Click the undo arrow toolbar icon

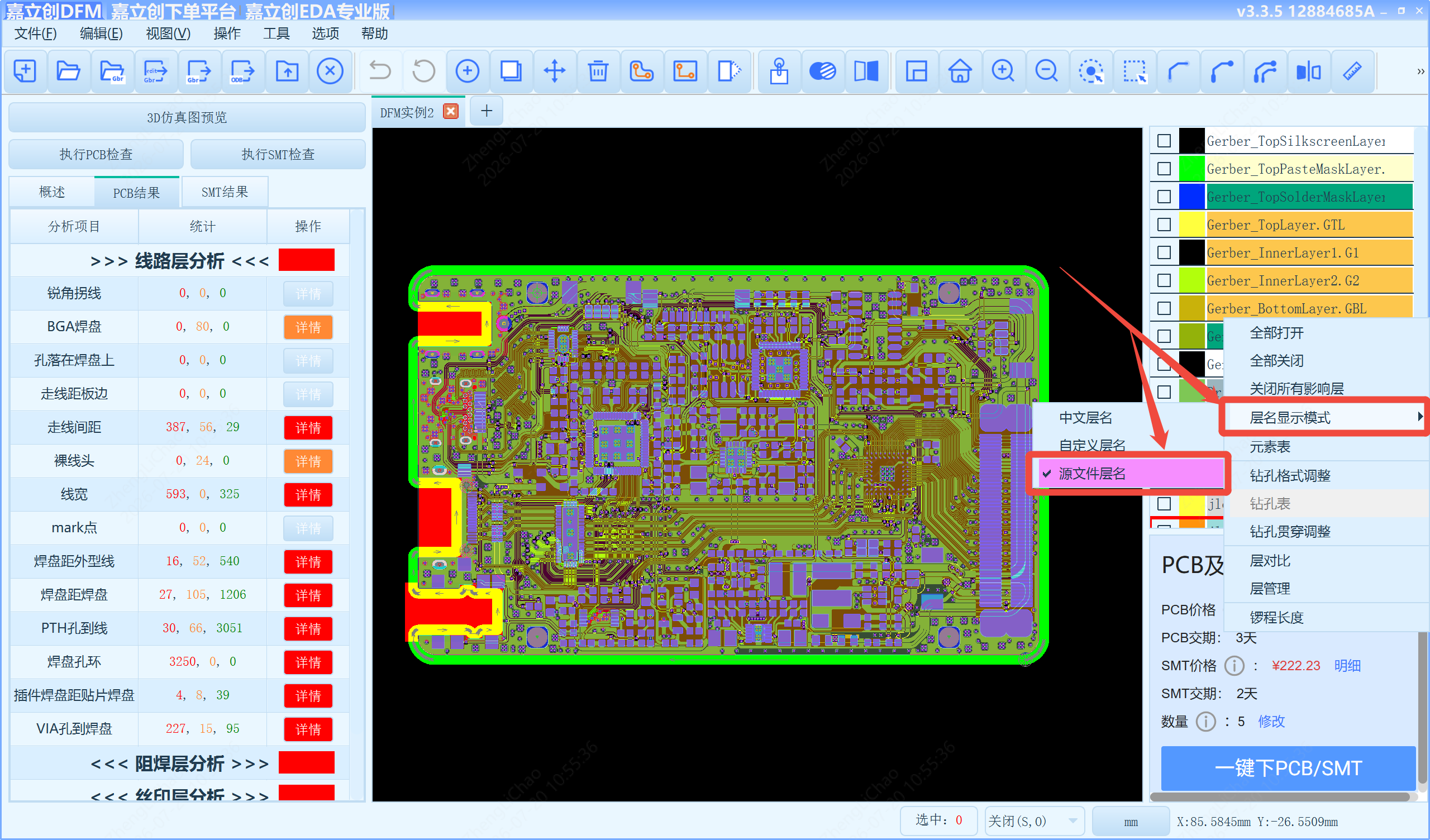tap(380, 71)
